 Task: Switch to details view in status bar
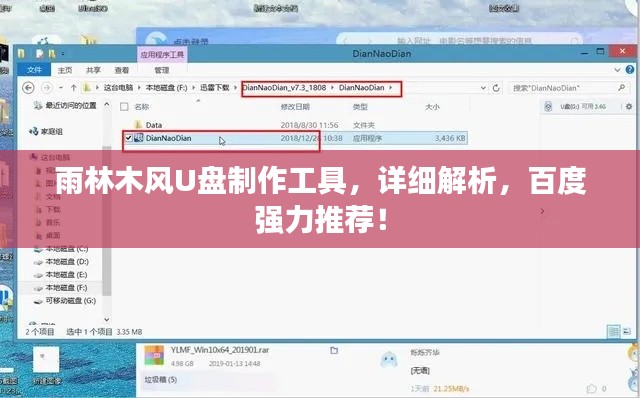tap(613, 331)
